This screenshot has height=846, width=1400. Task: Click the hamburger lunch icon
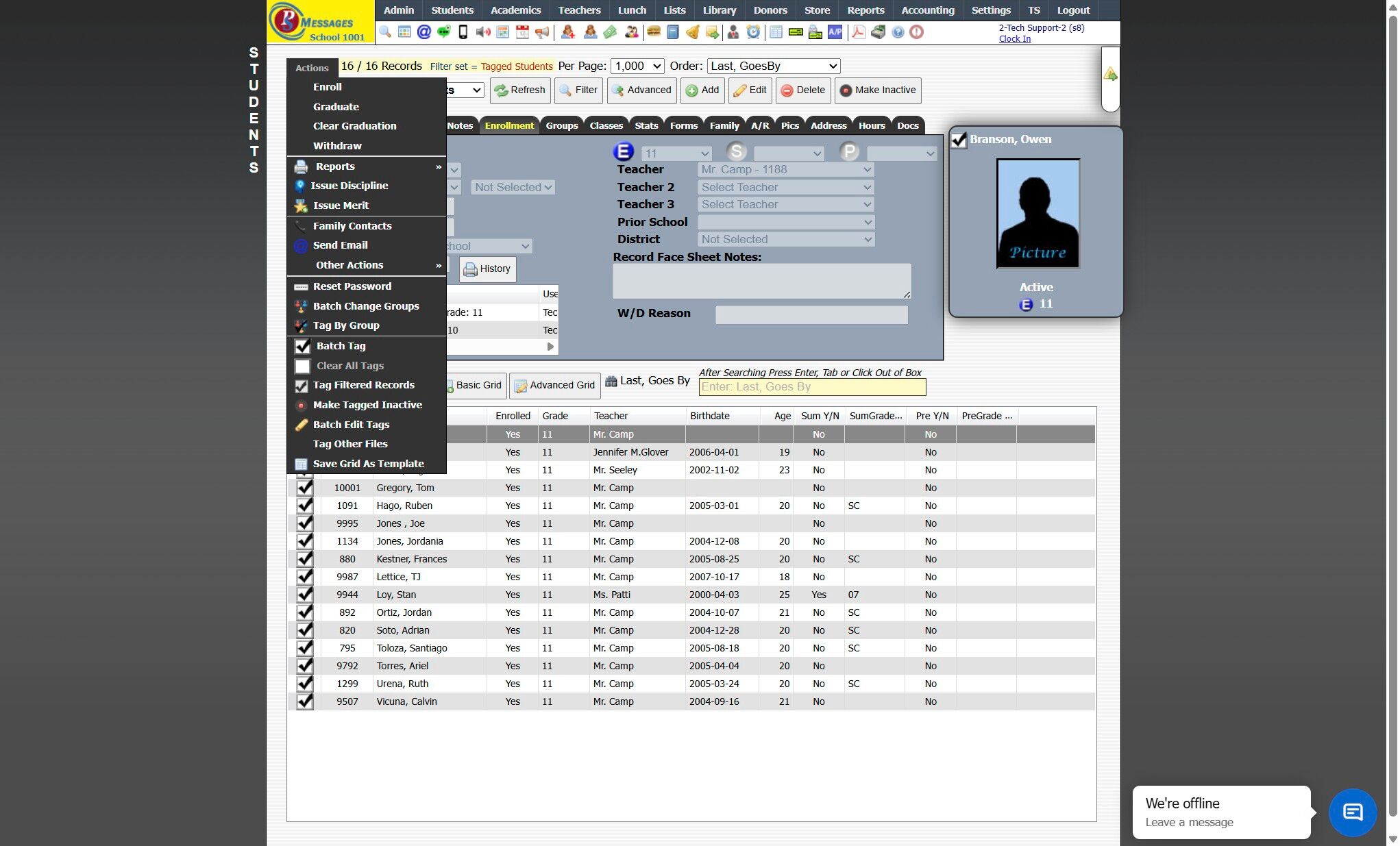click(653, 32)
